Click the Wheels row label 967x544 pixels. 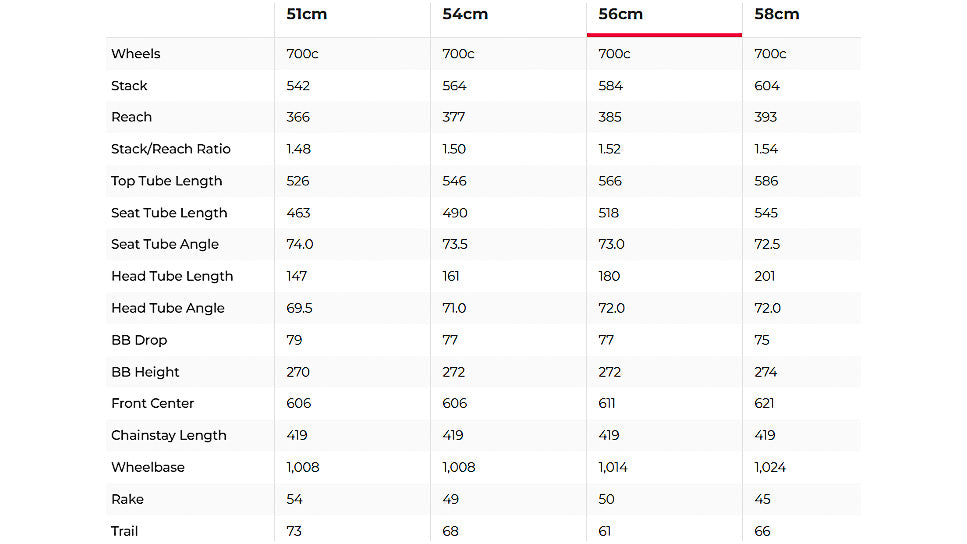136,54
